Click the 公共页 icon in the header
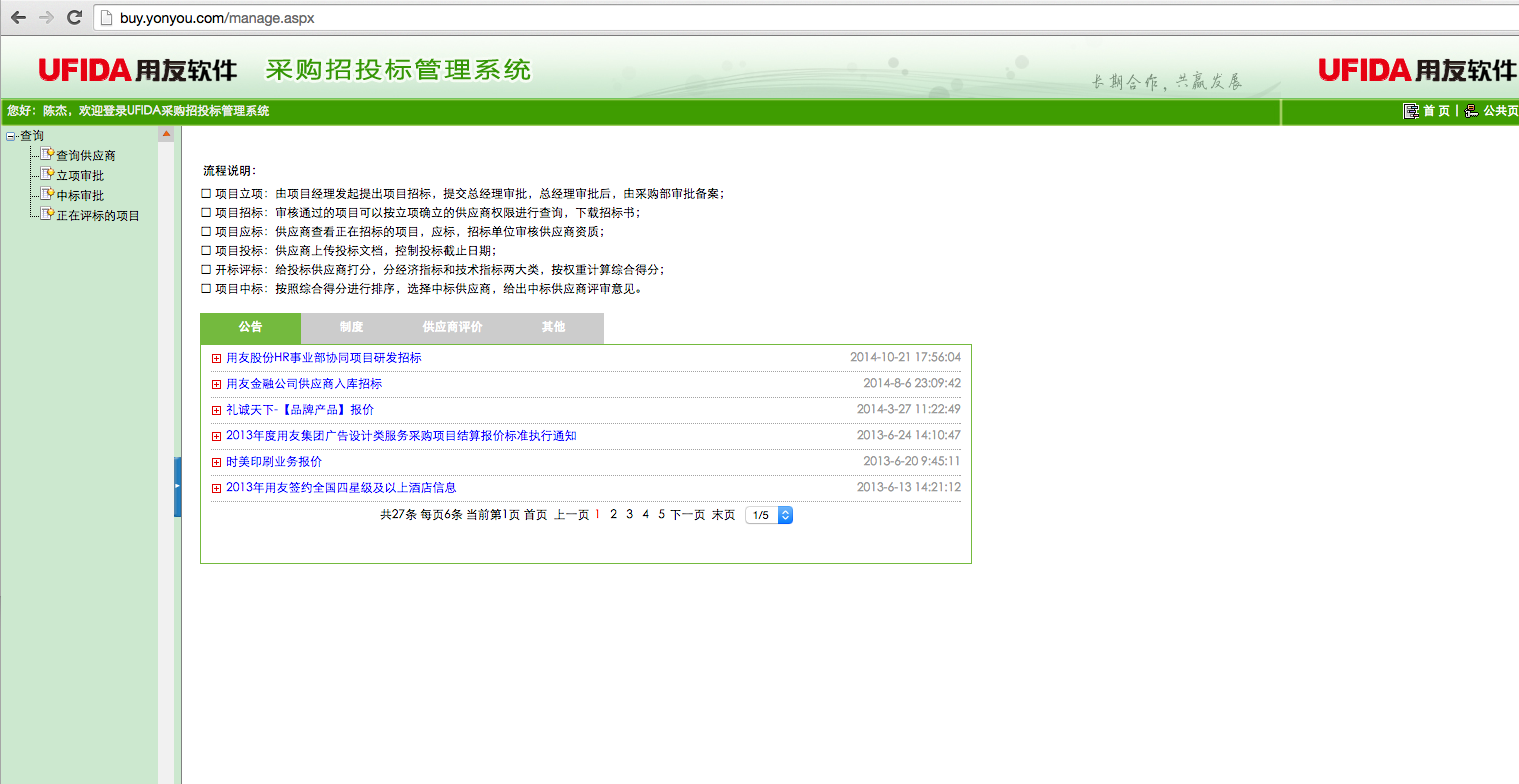Viewport: 1519px width, 784px height. pos(1471,111)
